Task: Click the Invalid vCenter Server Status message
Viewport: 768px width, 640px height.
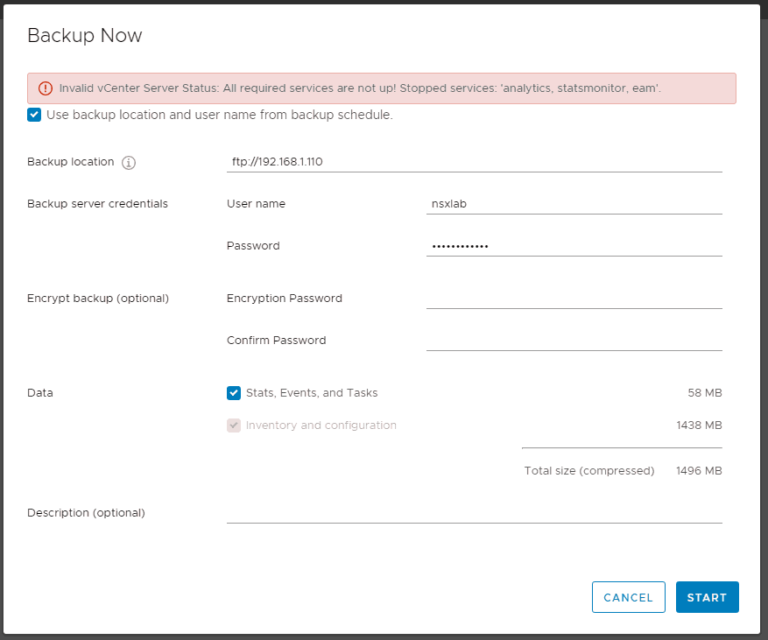Action: coord(360,88)
